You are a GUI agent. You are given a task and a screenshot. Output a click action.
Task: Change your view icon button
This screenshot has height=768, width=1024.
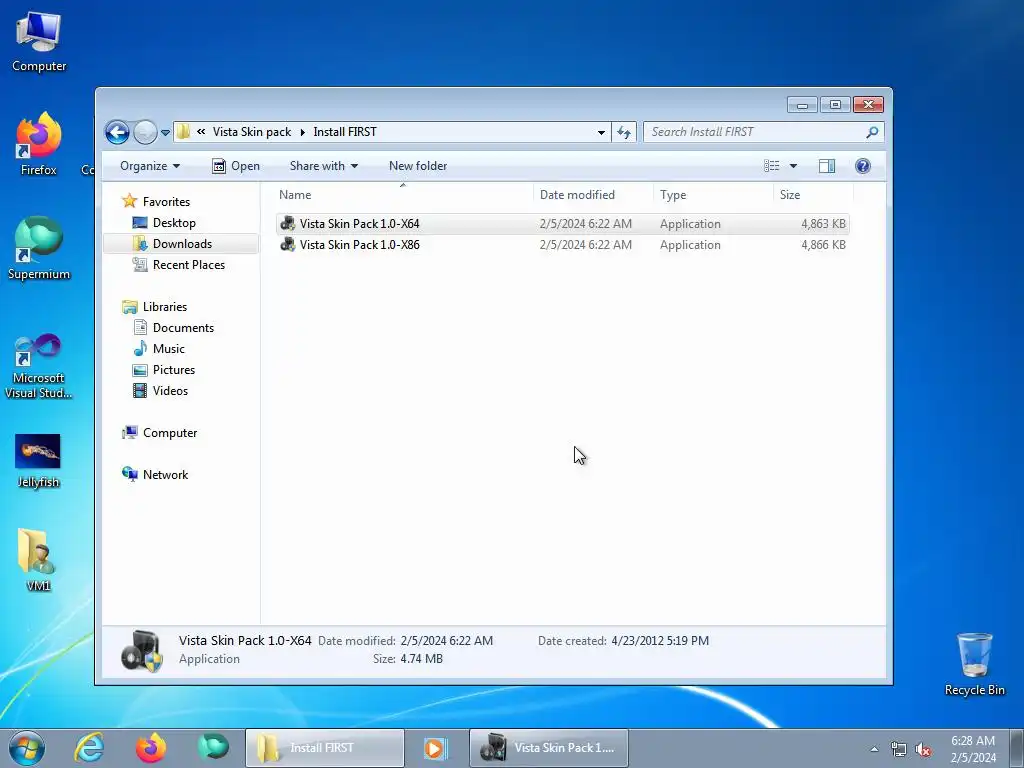coord(772,166)
